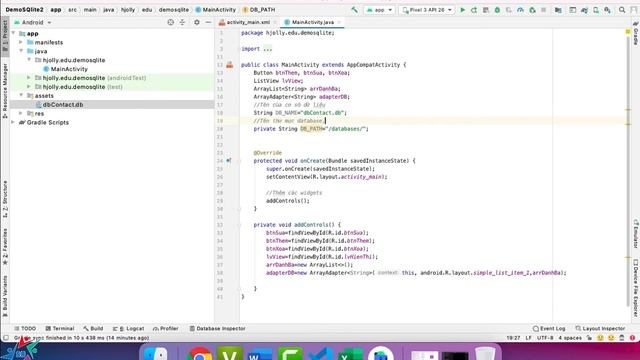
Task: Open the TODO tool window tab
Action: coord(25,329)
